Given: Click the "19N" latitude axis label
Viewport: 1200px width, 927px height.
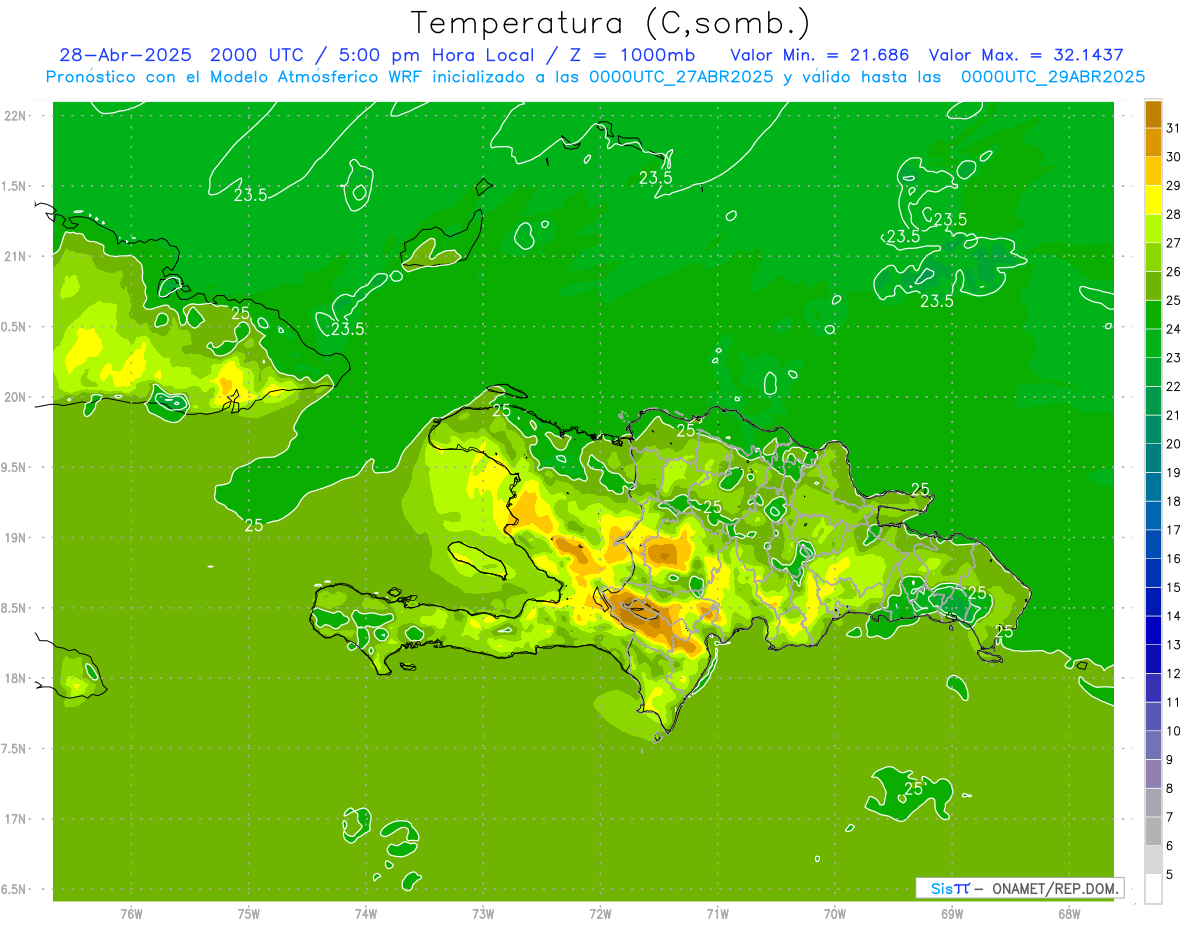Looking at the screenshot, I should point(16,537).
